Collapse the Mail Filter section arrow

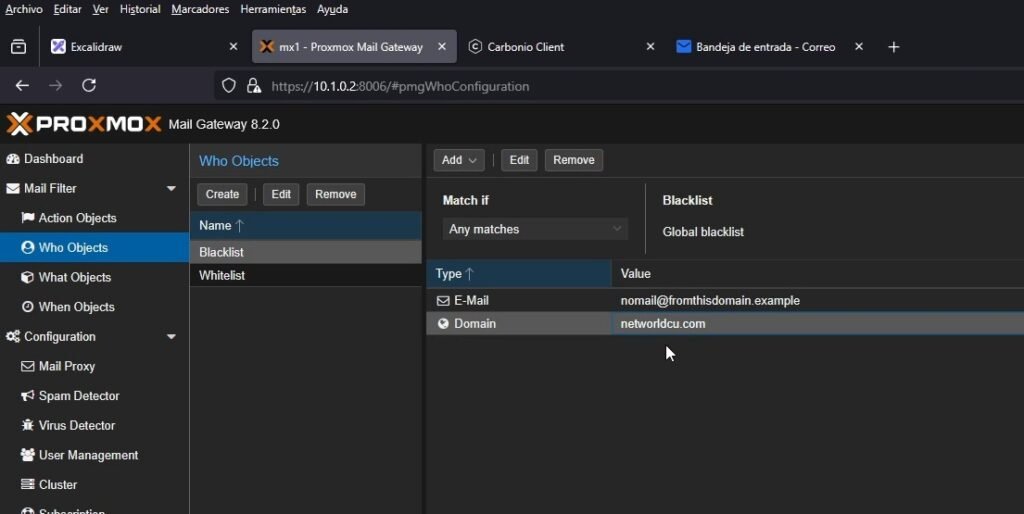[171, 188]
